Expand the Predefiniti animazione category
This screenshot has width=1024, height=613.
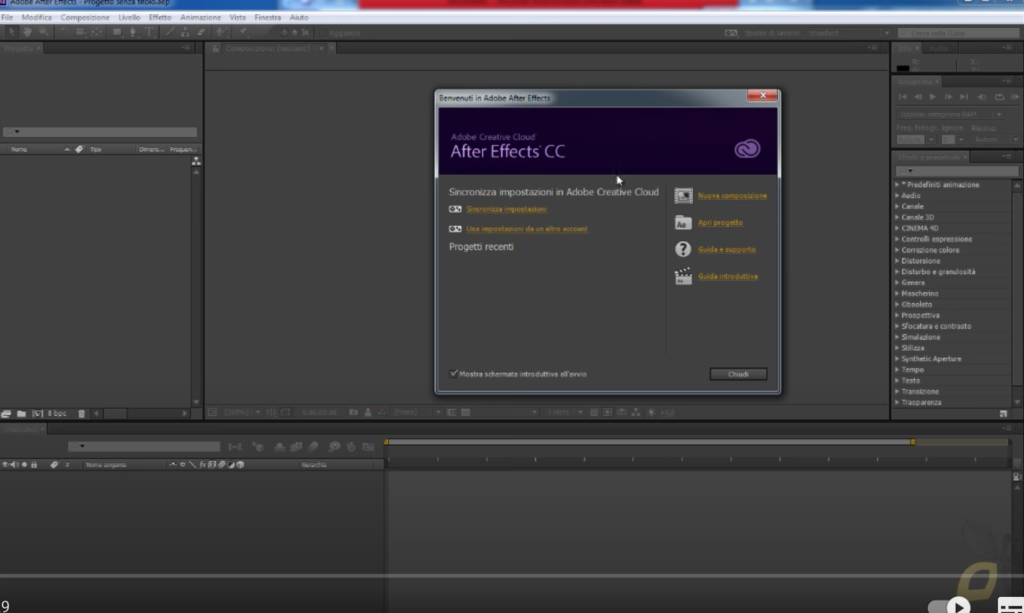coord(897,185)
